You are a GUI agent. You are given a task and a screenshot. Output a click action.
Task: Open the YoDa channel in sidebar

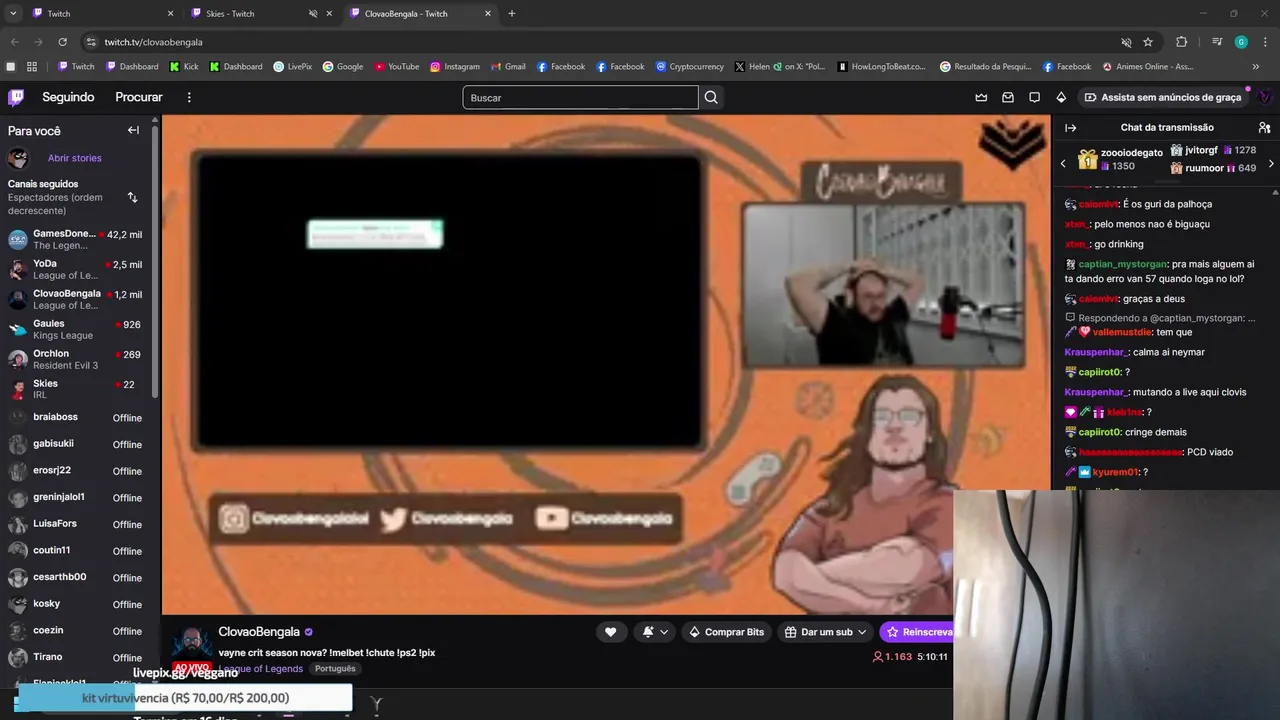75,269
